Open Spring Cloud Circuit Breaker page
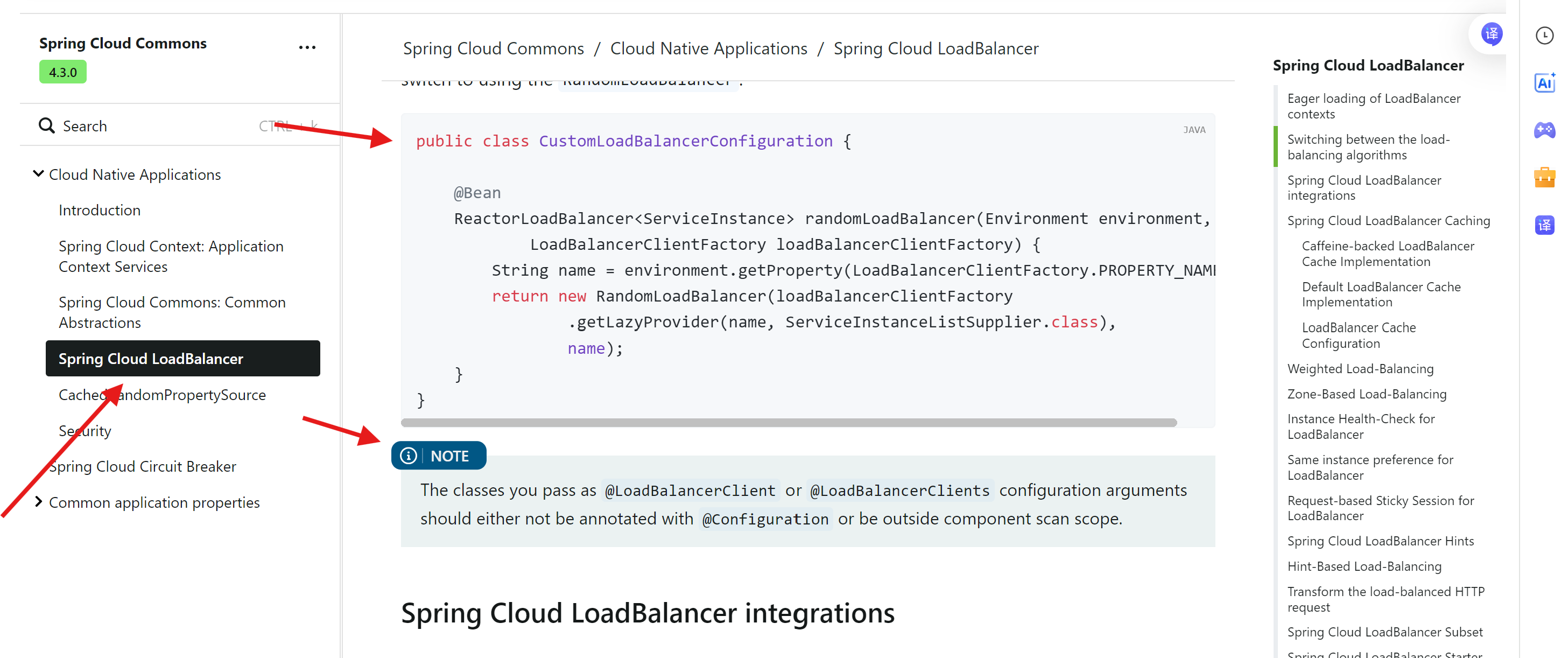The width and height of the screenshot is (1568, 658). [143, 466]
